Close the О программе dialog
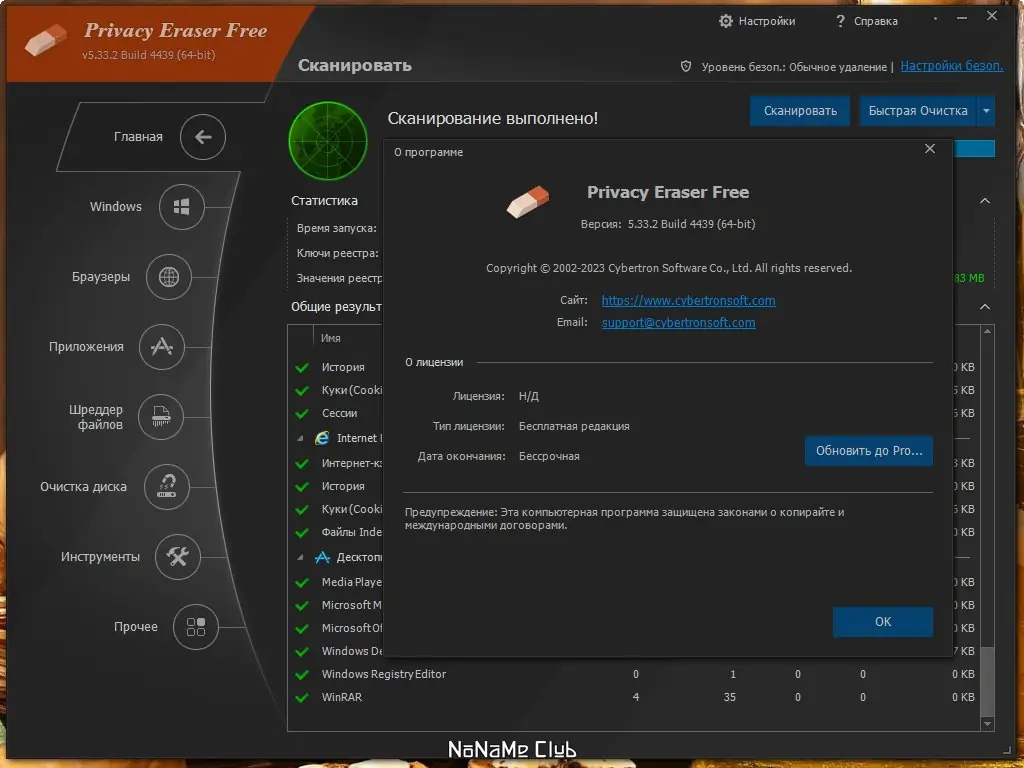The height and width of the screenshot is (768, 1024). click(x=930, y=149)
